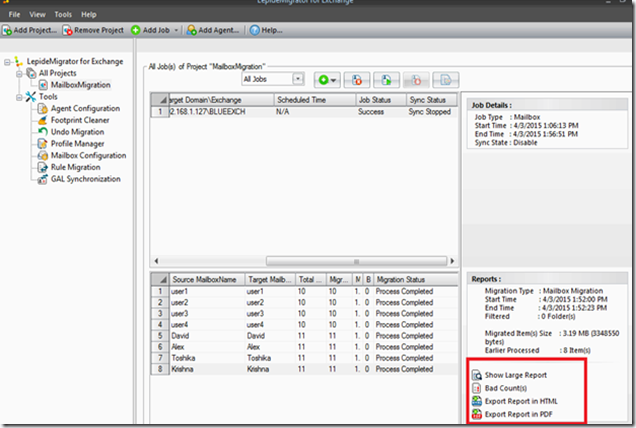Select the Alex mailbox row
The height and width of the screenshot is (428, 636).
click(304, 346)
